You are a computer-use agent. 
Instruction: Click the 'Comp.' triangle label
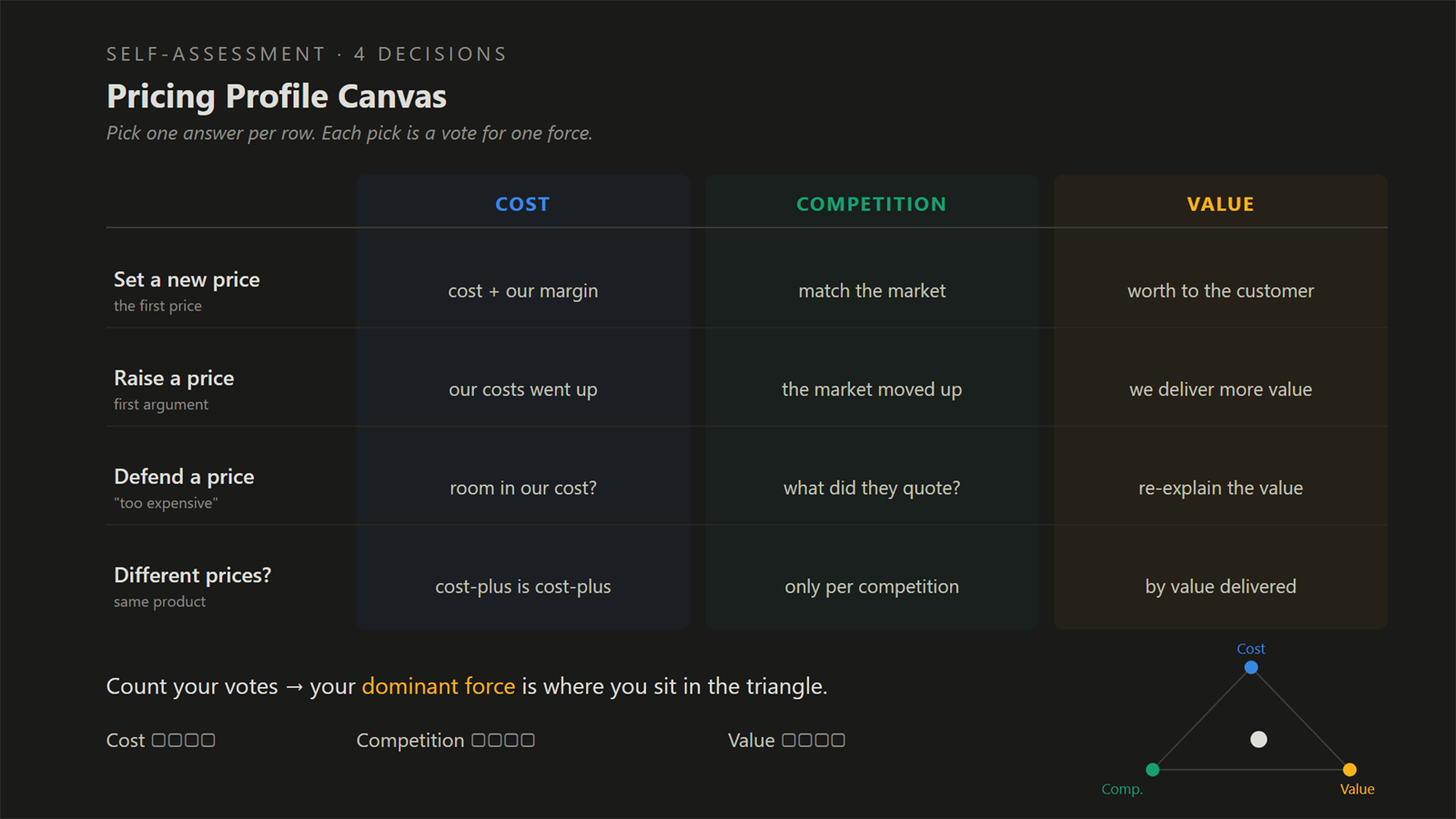click(x=1122, y=790)
